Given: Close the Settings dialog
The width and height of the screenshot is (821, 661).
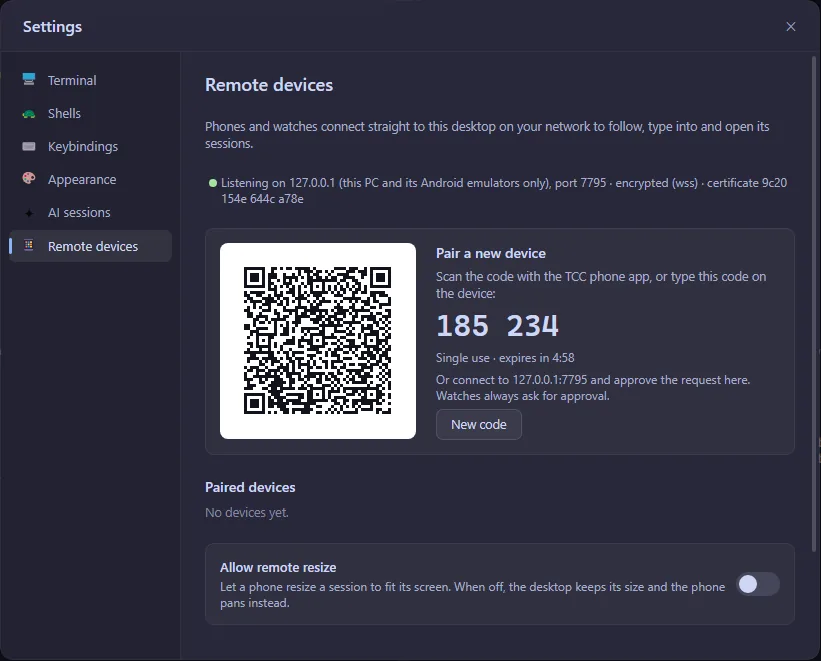Looking at the screenshot, I should [x=791, y=27].
